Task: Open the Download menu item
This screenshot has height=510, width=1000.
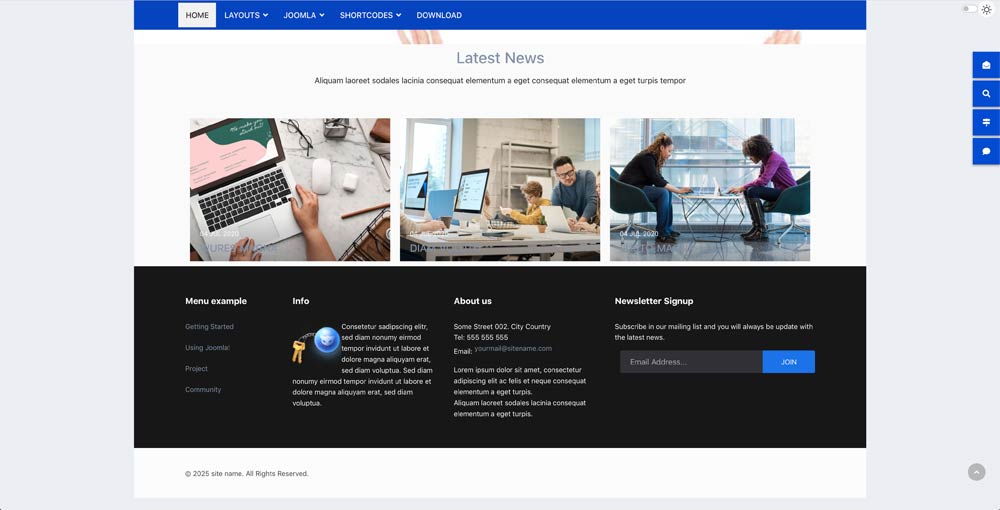Action: click(439, 15)
